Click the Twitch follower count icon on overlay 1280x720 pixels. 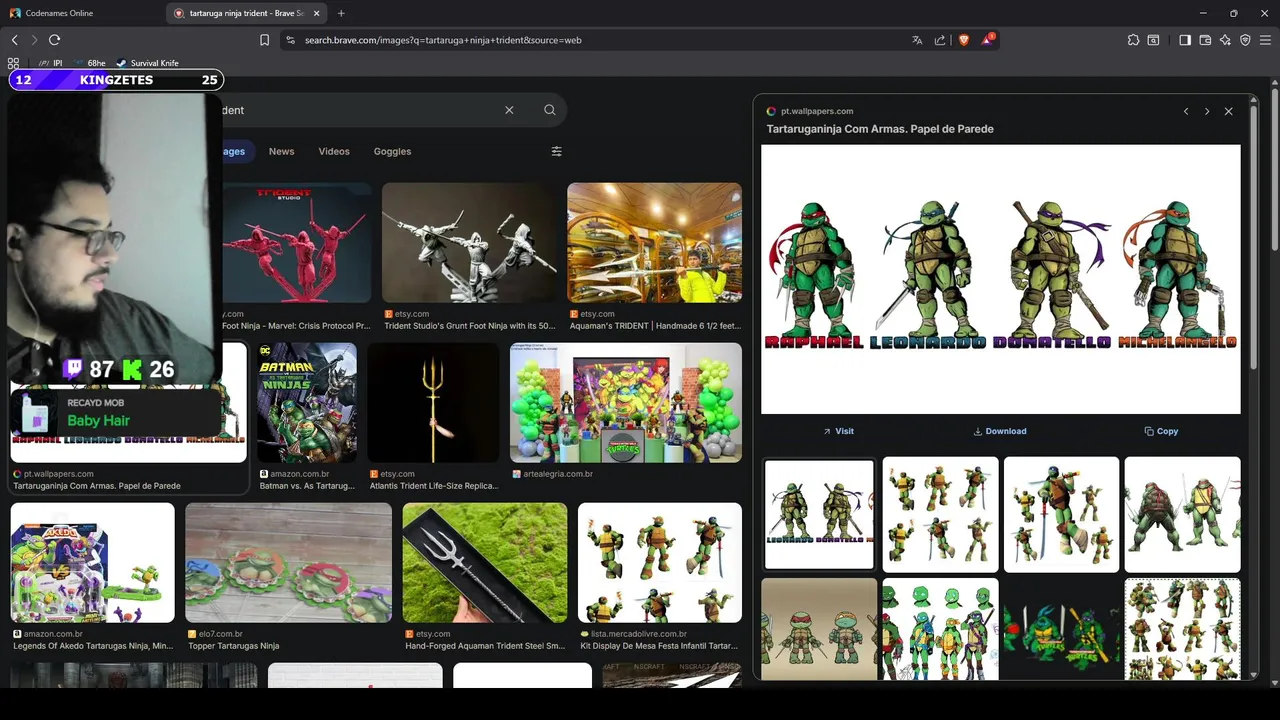pyautogui.click(x=73, y=369)
